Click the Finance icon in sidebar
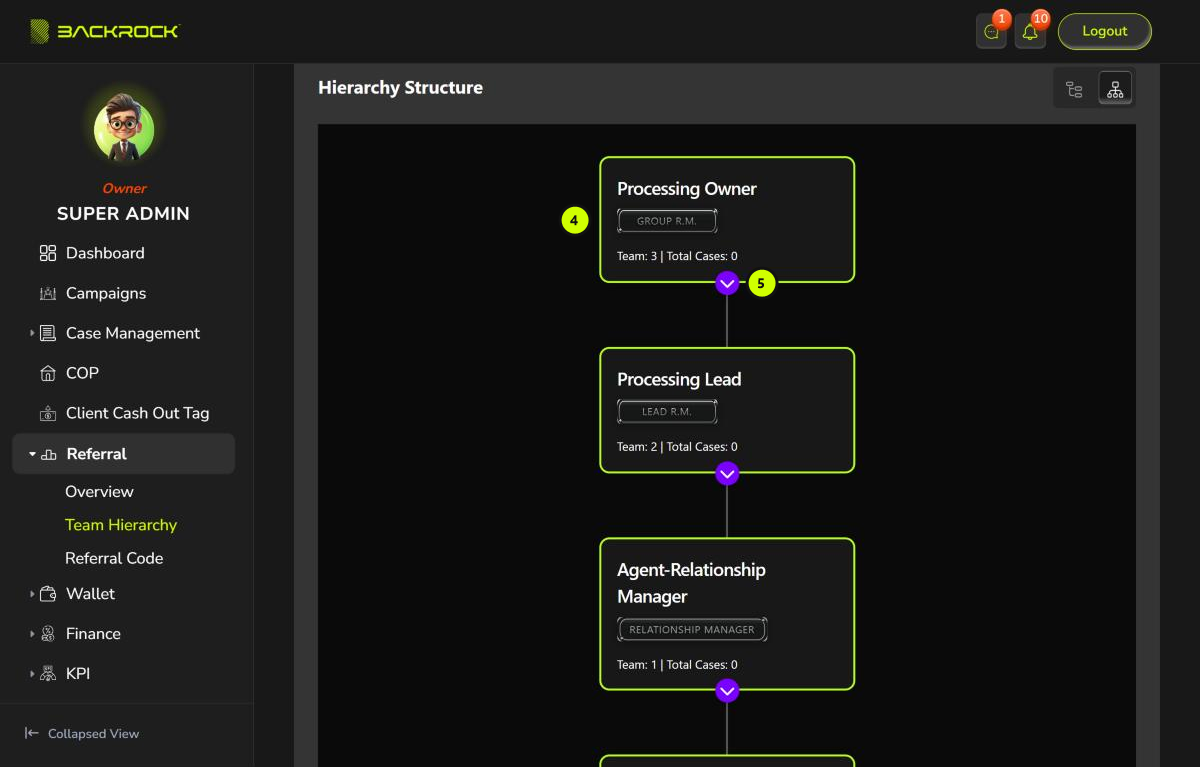The image size is (1200, 767). pos(48,634)
